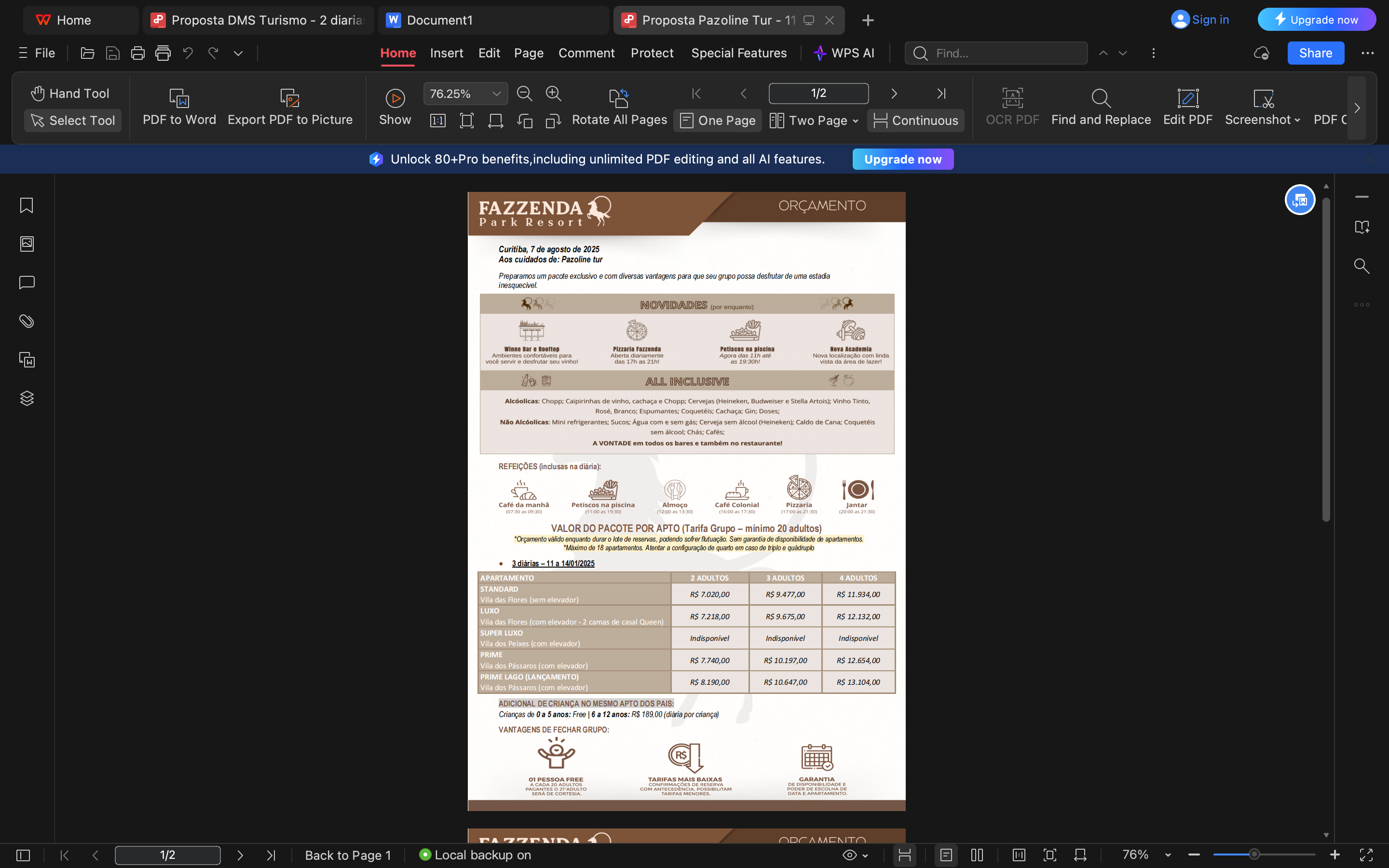Click search magnifier in right sidebar

point(1362,266)
